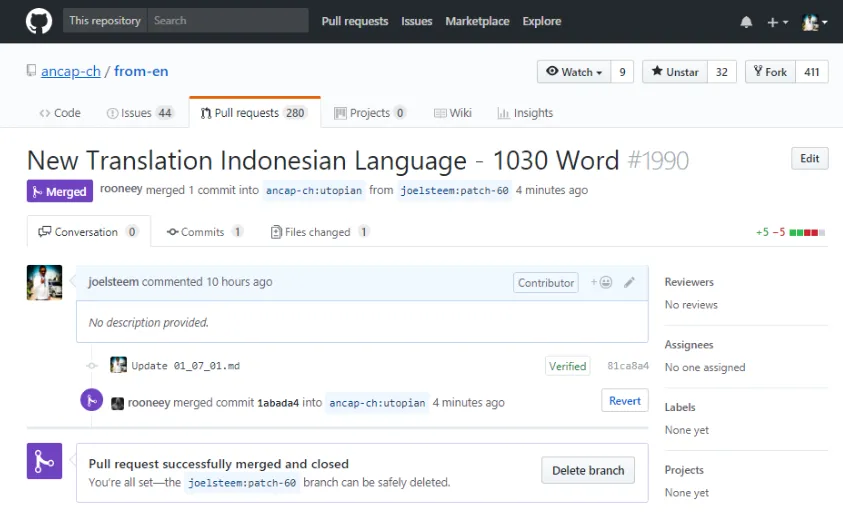Fork the from-en repository
The height and width of the screenshot is (512, 843).
[770, 72]
